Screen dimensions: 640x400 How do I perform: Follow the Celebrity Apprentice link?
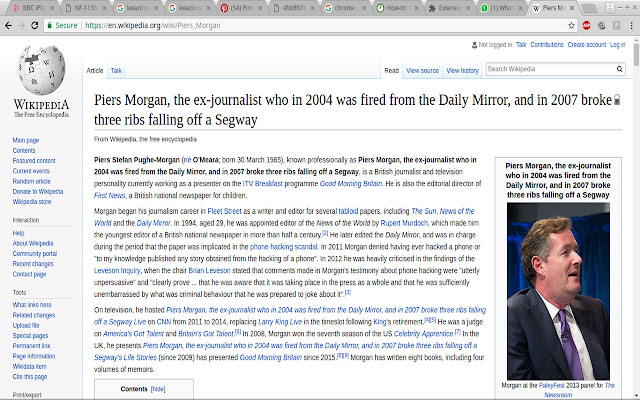pyautogui.click(x=424, y=333)
